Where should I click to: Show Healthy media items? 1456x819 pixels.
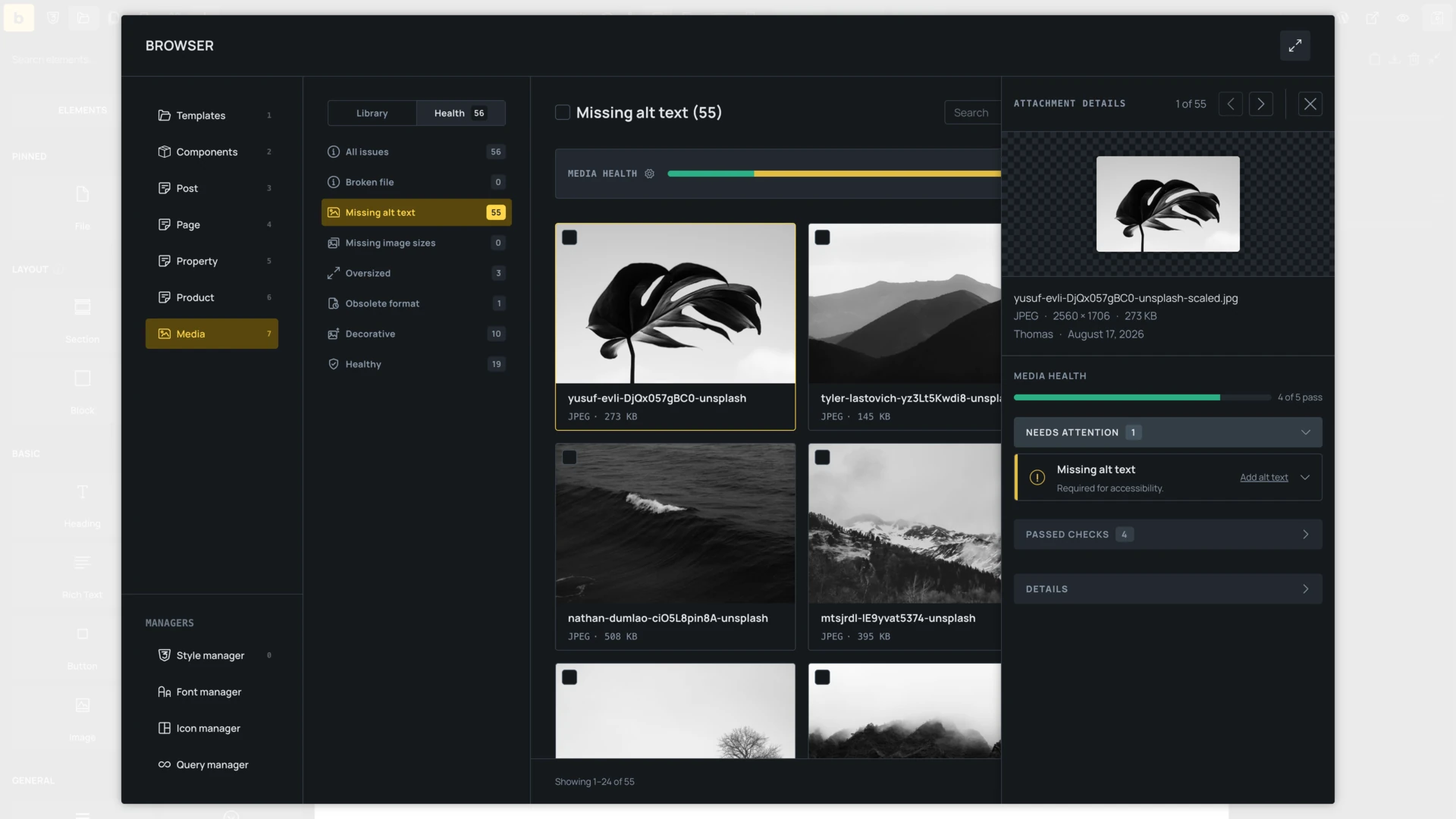[x=416, y=364]
